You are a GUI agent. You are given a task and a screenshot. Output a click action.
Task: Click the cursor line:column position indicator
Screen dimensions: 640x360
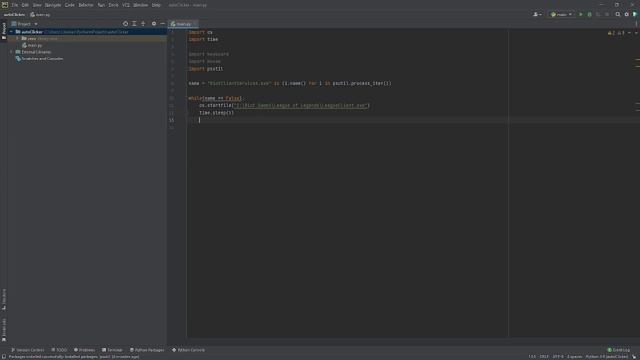point(532,357)
